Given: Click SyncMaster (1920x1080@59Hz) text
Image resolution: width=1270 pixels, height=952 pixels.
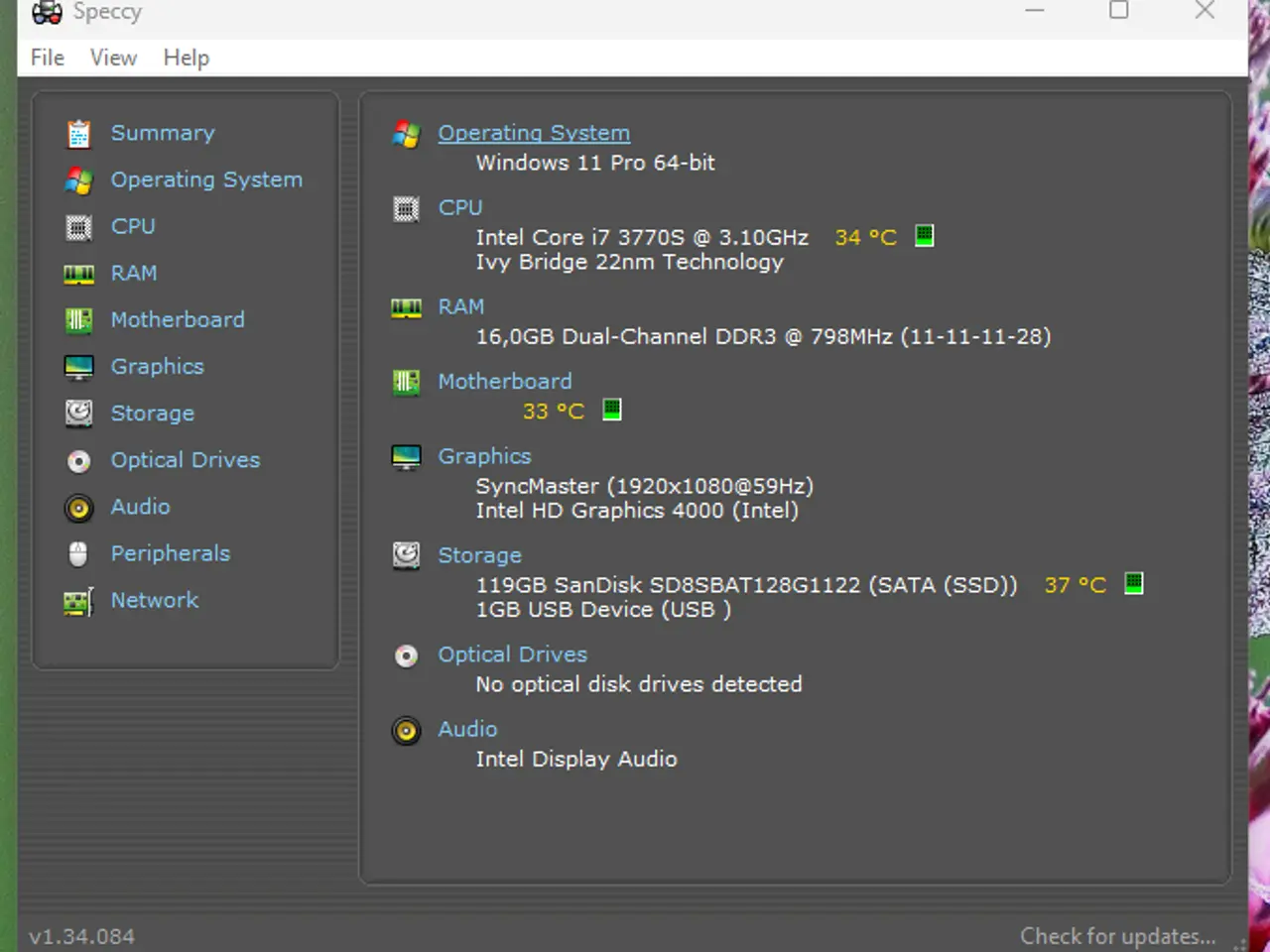Looking at the screenshot, I should coord(645,486).
